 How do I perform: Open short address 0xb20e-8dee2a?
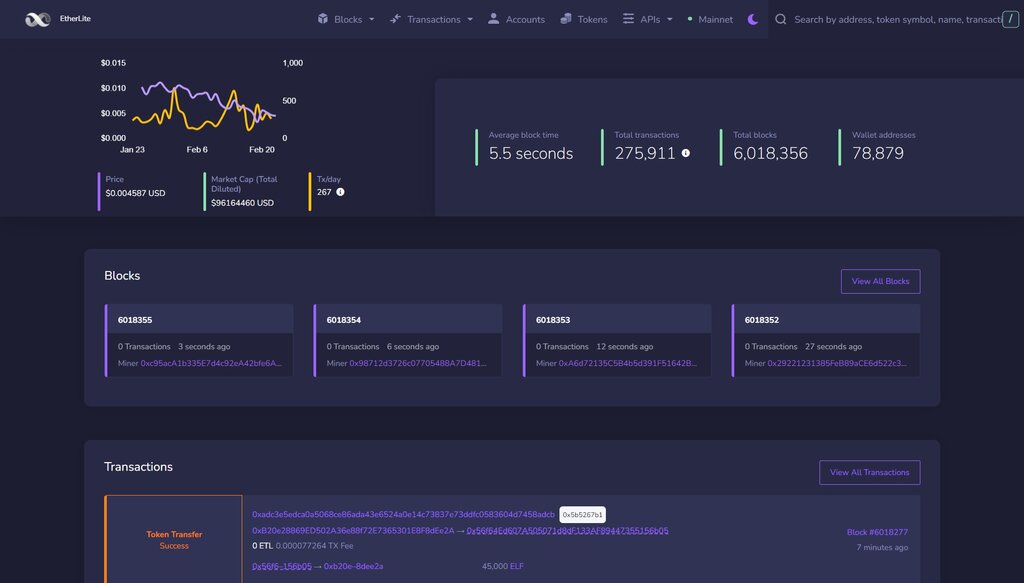pos(353,566)
